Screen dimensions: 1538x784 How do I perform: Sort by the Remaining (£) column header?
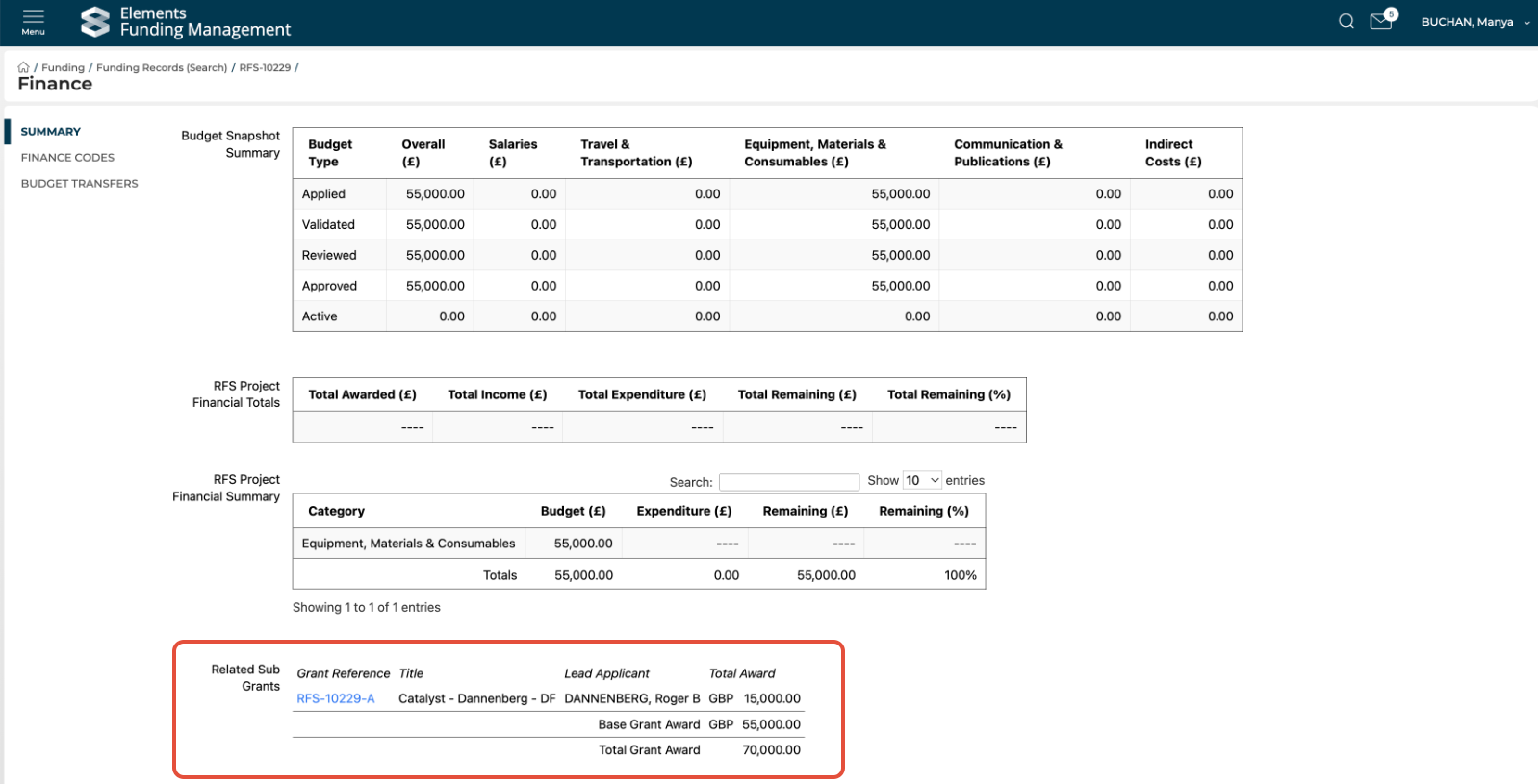[x=805, y=511]
